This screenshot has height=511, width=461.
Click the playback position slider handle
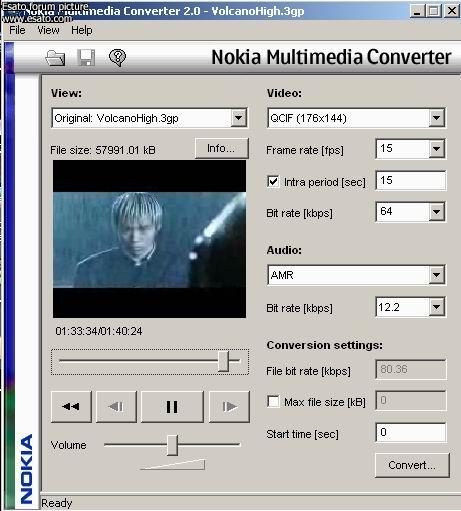tap(224, 361)
